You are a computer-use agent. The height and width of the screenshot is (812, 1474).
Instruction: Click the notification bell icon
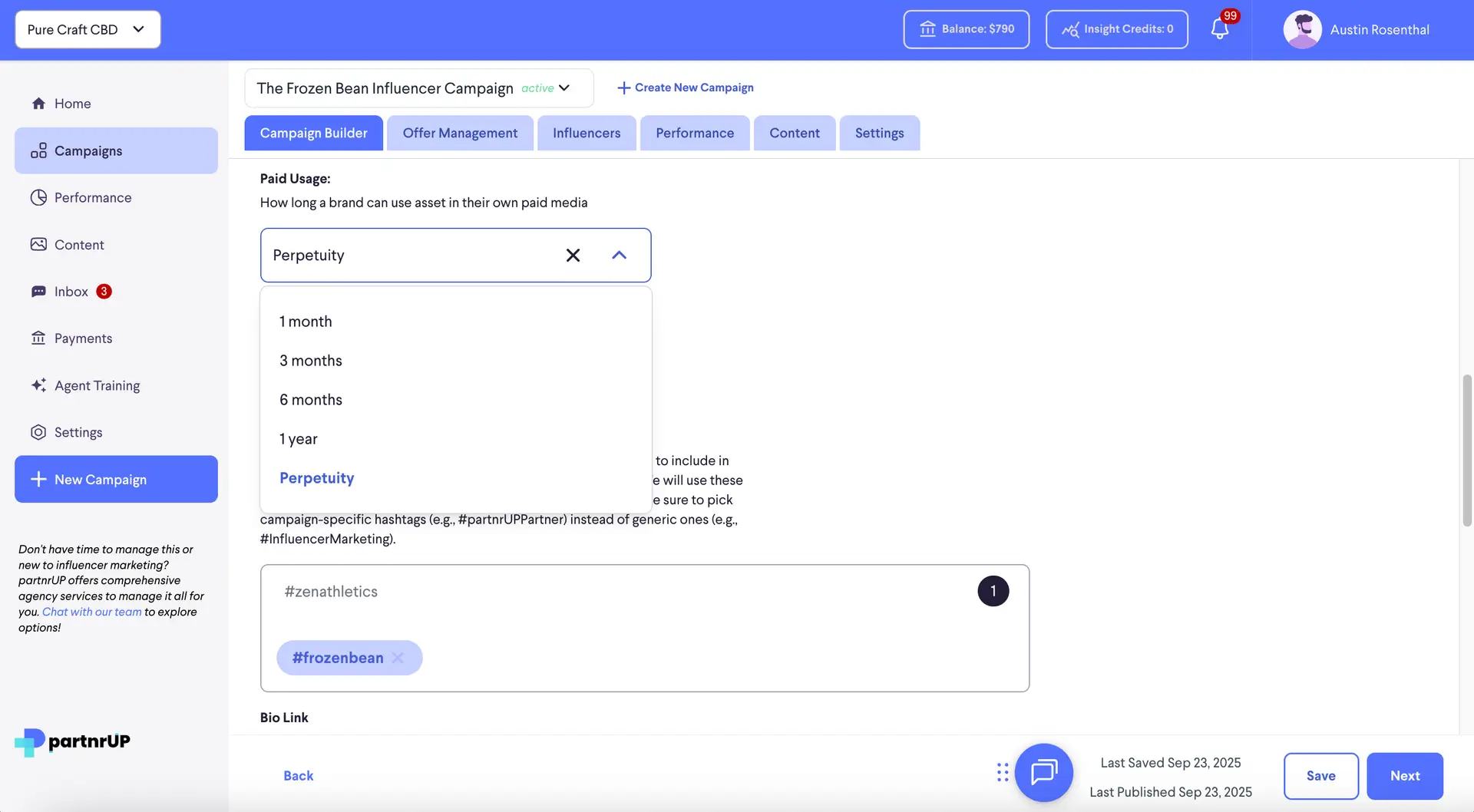1219,28
